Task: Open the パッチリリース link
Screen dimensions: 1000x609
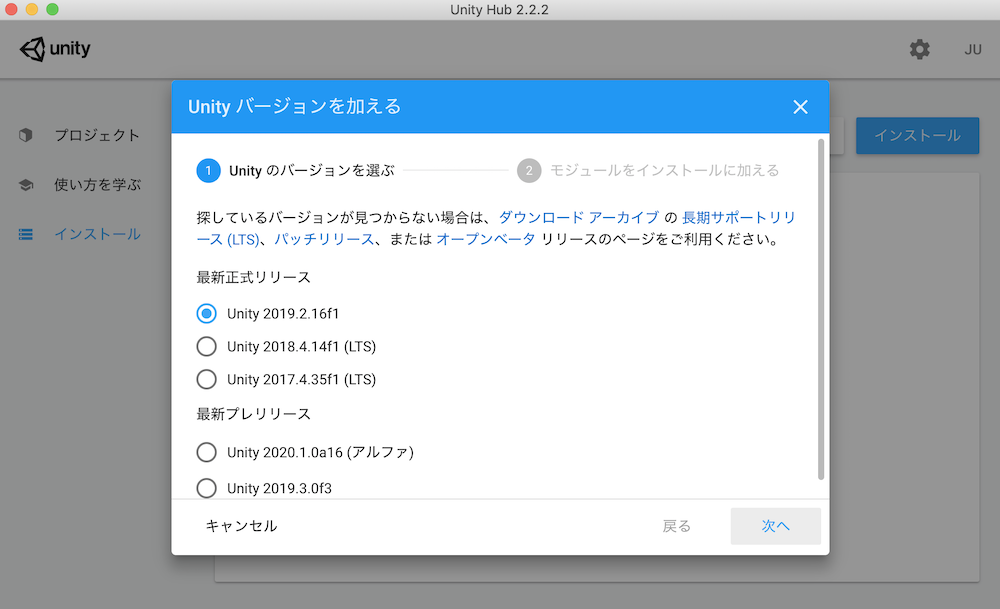Action: coord(324,239)
